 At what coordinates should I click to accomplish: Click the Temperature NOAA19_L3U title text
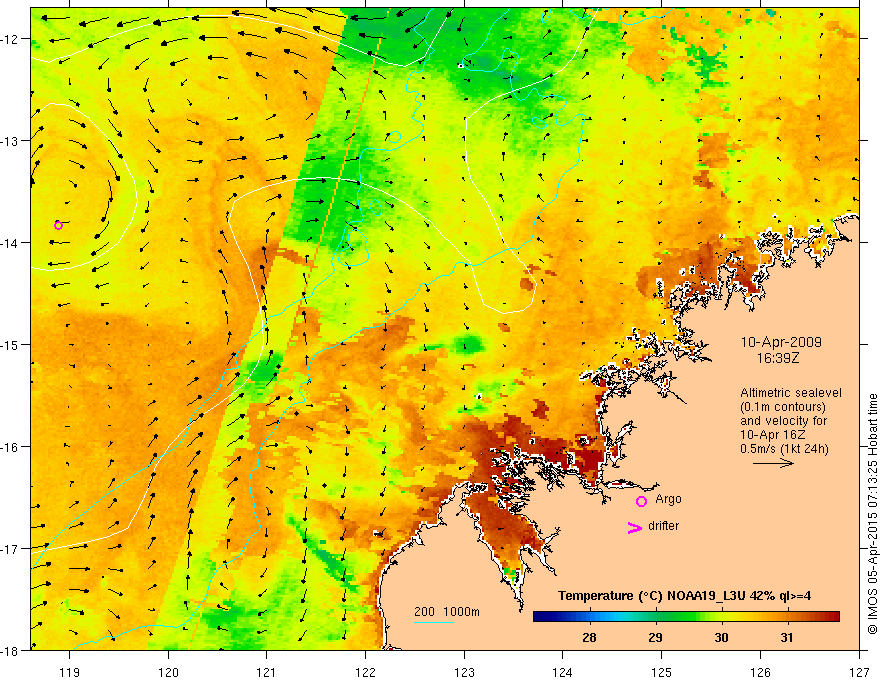(x=684, y=596)
